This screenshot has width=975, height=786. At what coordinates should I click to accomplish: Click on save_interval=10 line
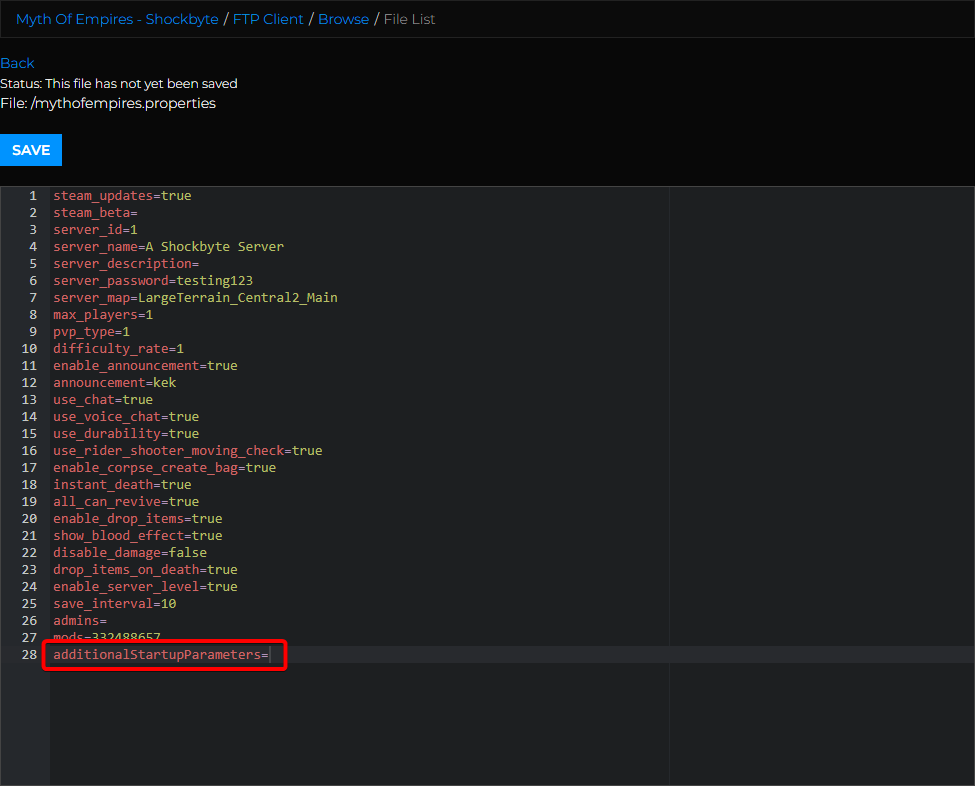coord(114,603)
